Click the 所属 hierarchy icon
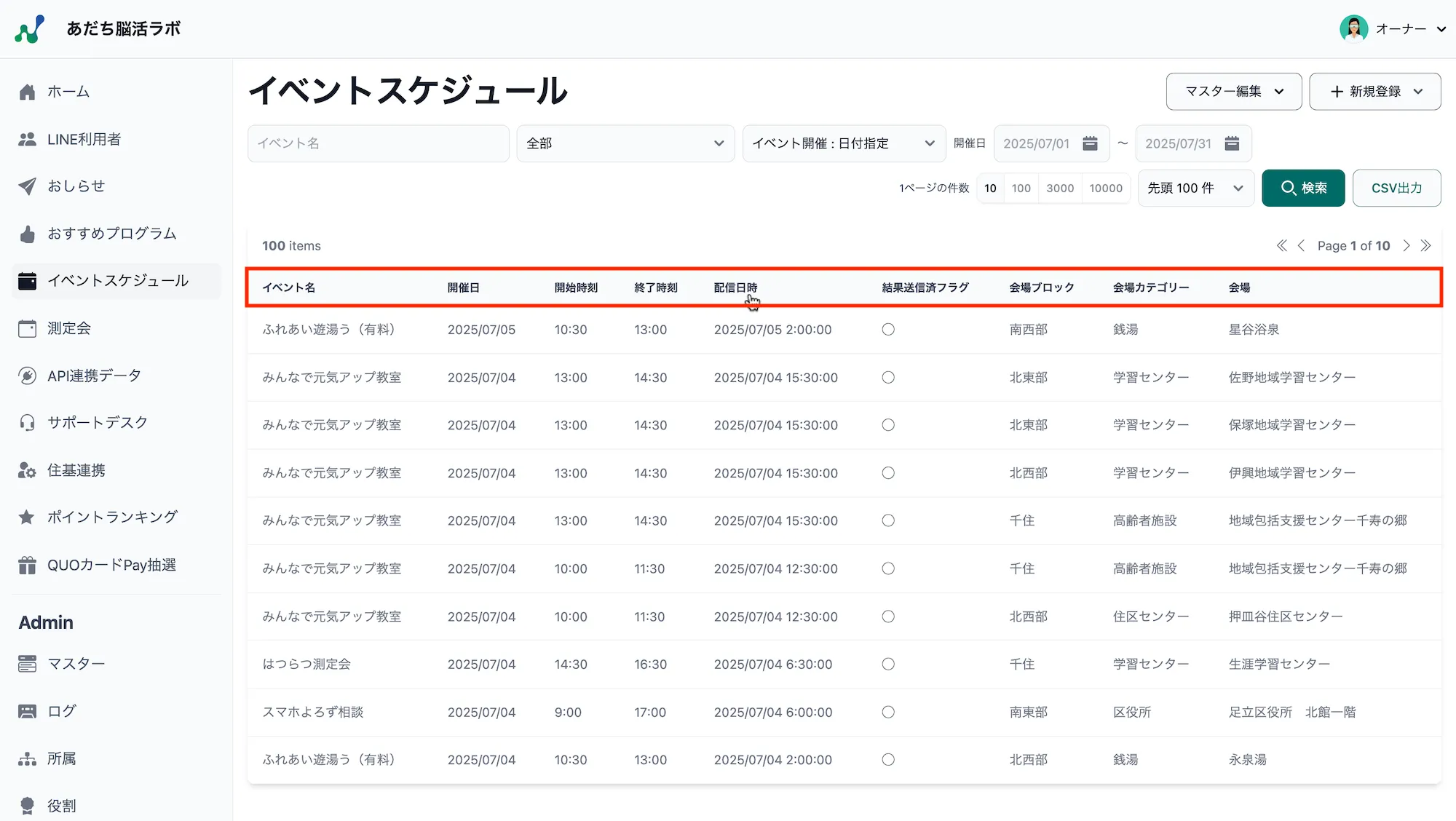 (27, 758)
